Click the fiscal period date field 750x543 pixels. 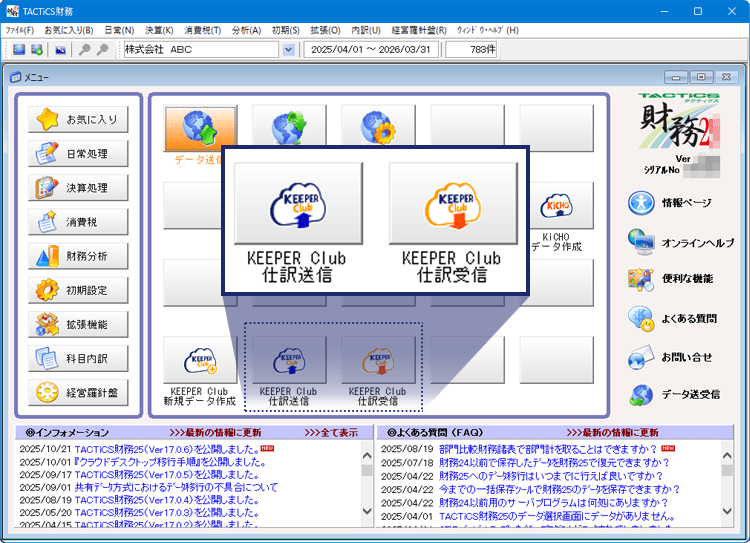371,49
